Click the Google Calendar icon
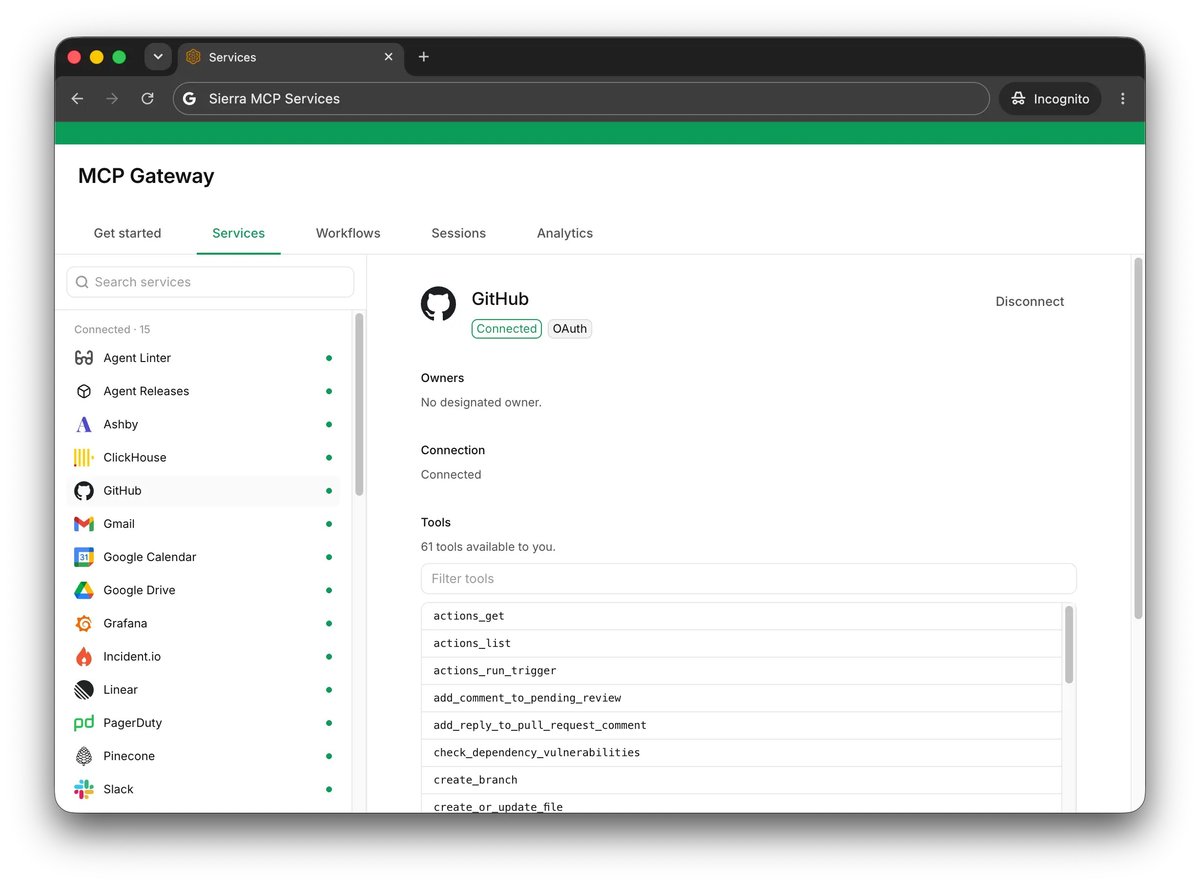 pos(84,557)
